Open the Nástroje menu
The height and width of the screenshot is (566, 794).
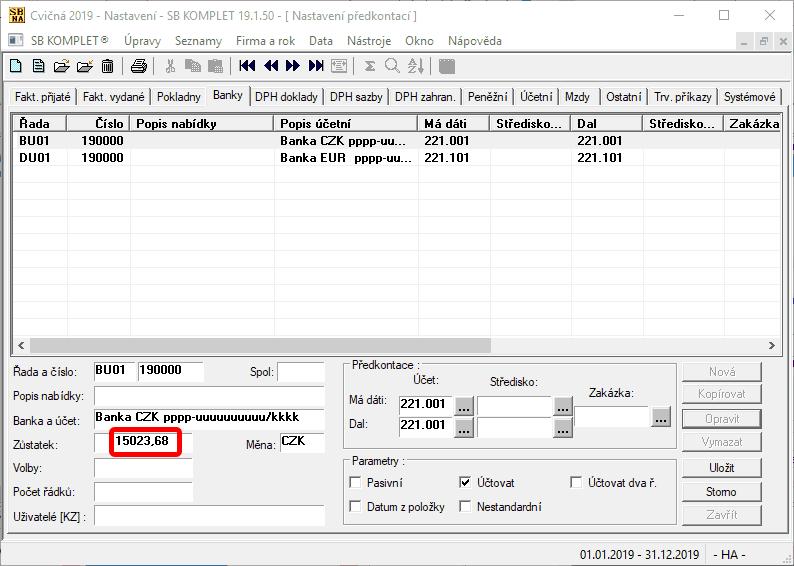[369, 41]
